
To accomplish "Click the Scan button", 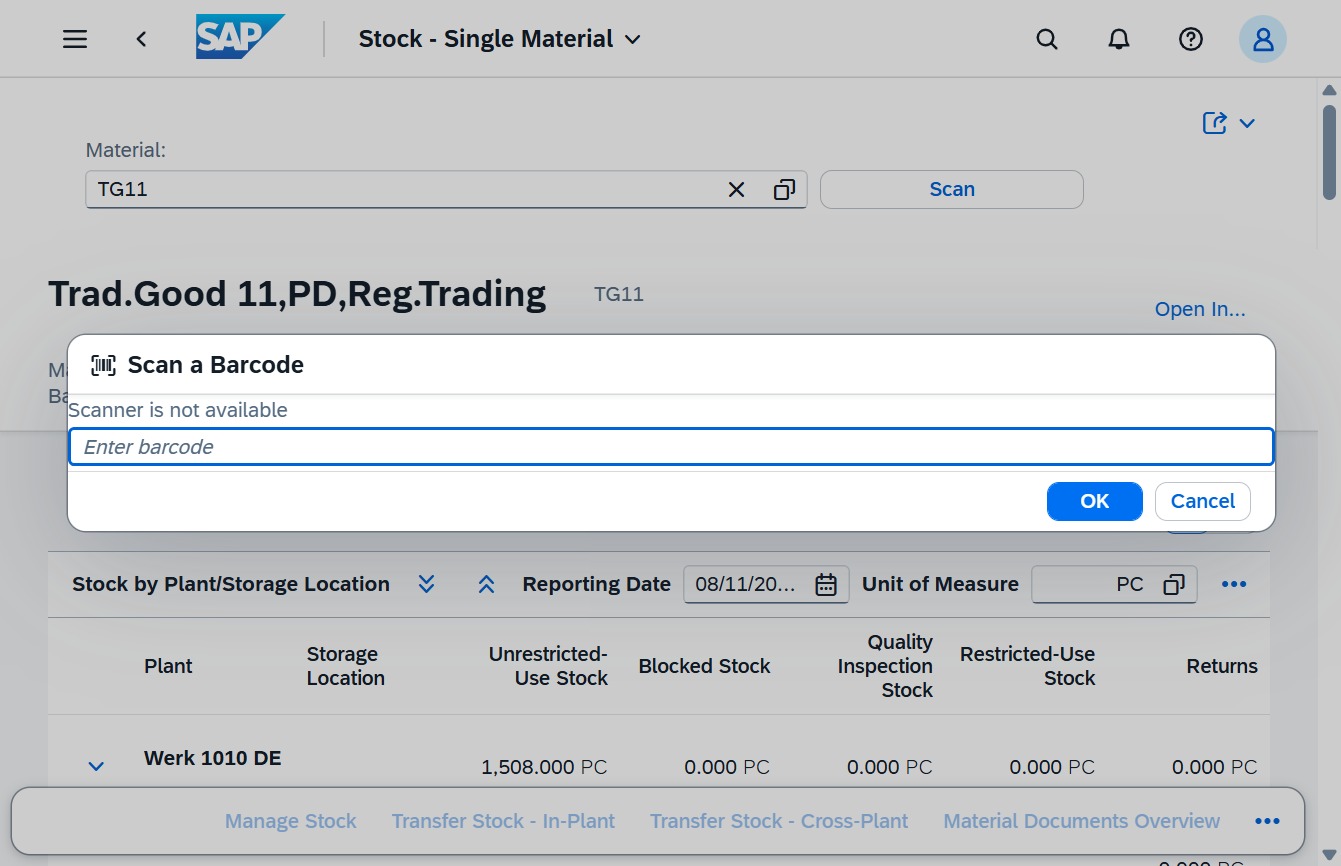I will click(x=951, y=189).
